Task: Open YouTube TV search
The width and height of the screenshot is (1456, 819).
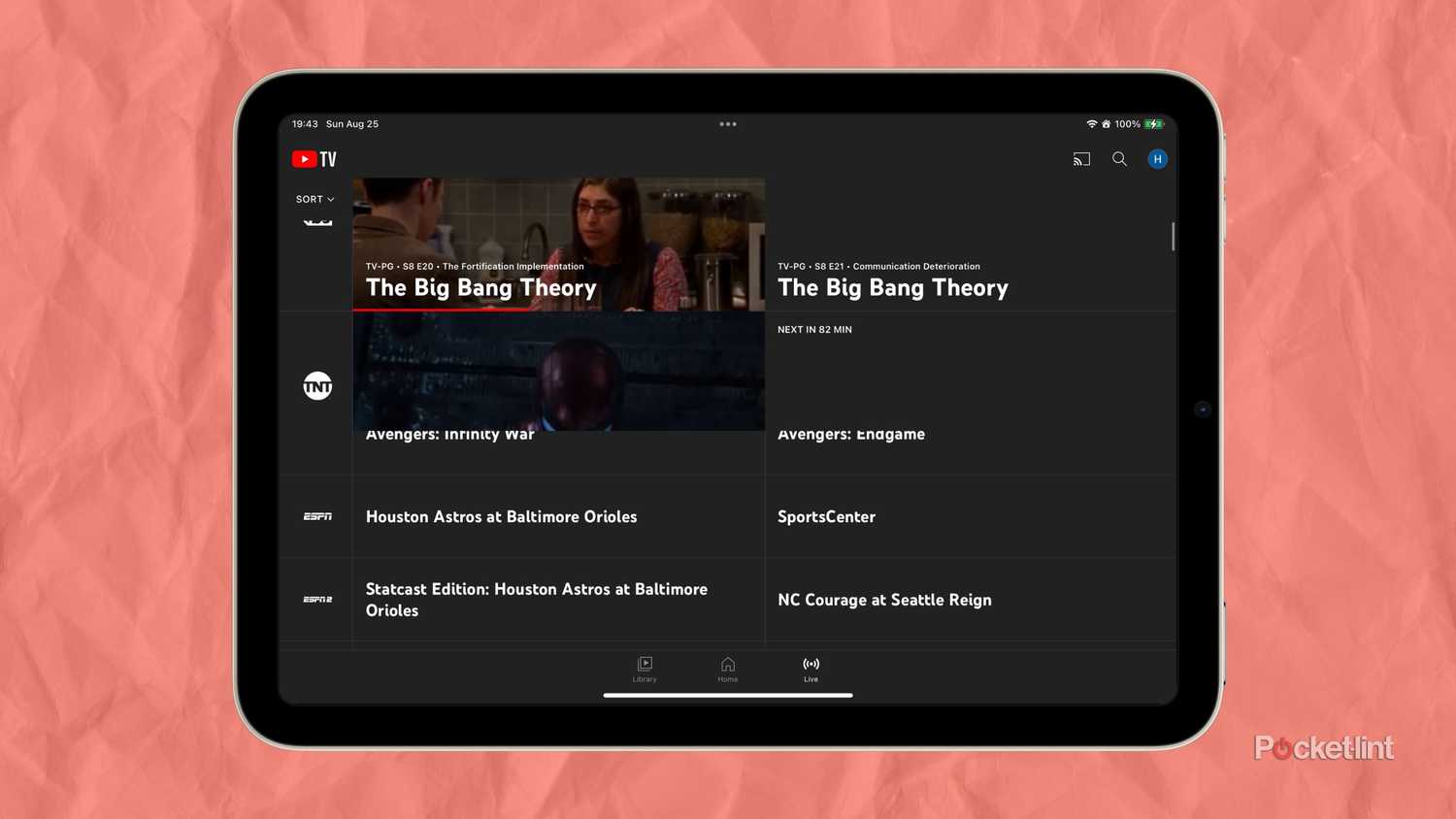Action: [x=1119, y=158]
